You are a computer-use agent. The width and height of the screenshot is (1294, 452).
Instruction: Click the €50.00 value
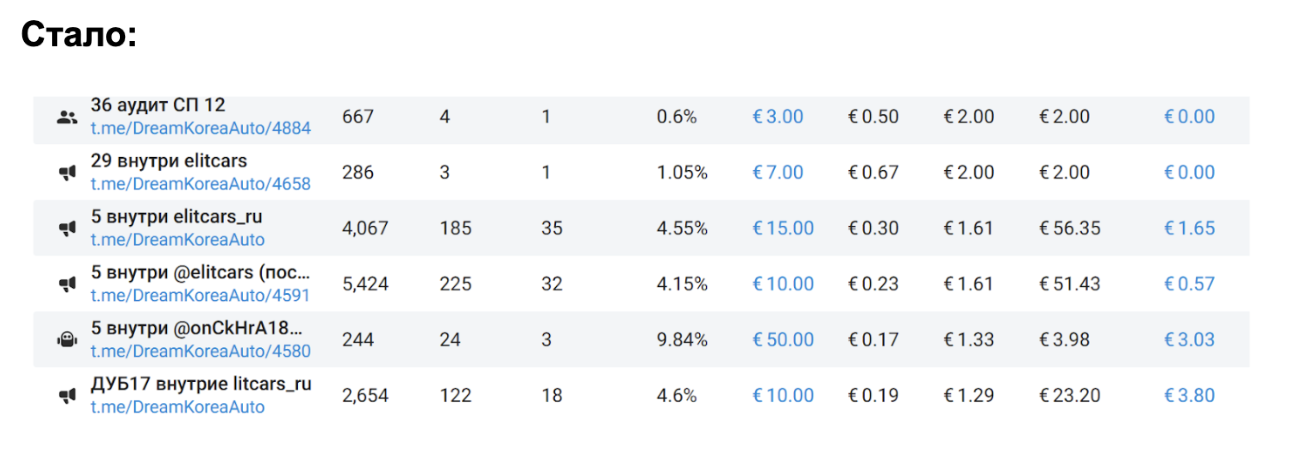(782, 340)
